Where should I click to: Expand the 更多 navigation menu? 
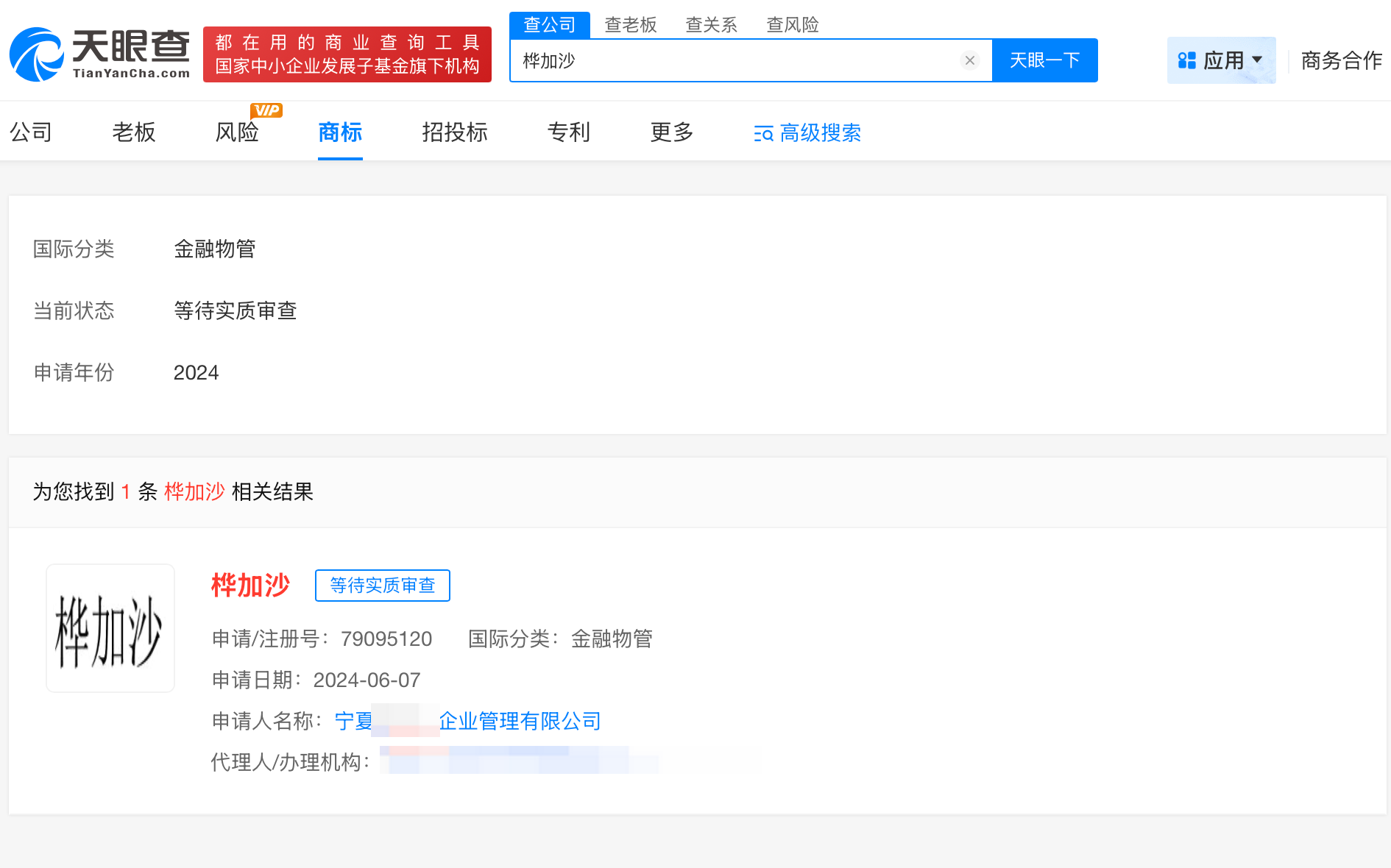(670, 133)
